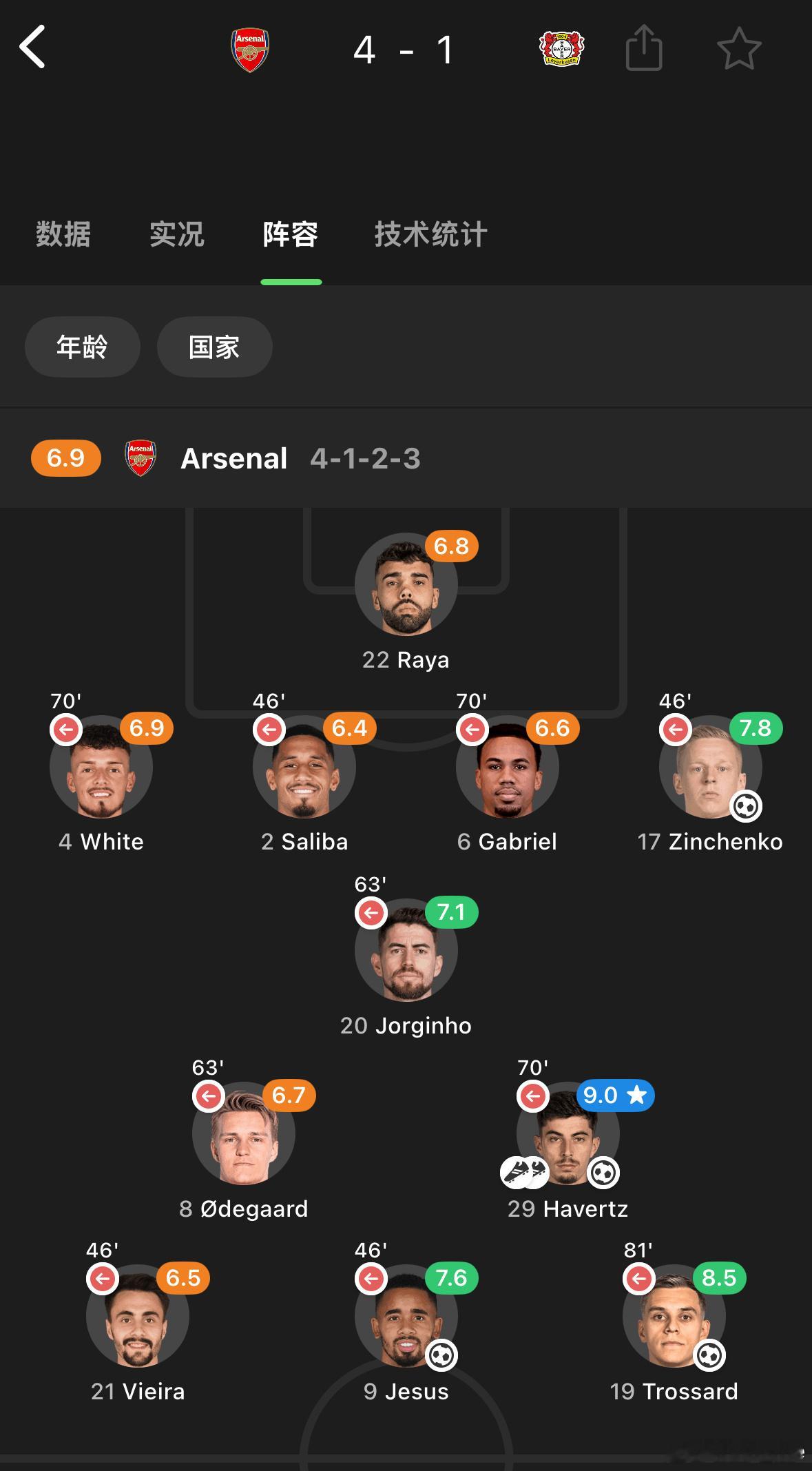Viewport: 812px width, 1471px height.
Task: Tap Arsenal crest in score header
Action: (x=250, y=50)
